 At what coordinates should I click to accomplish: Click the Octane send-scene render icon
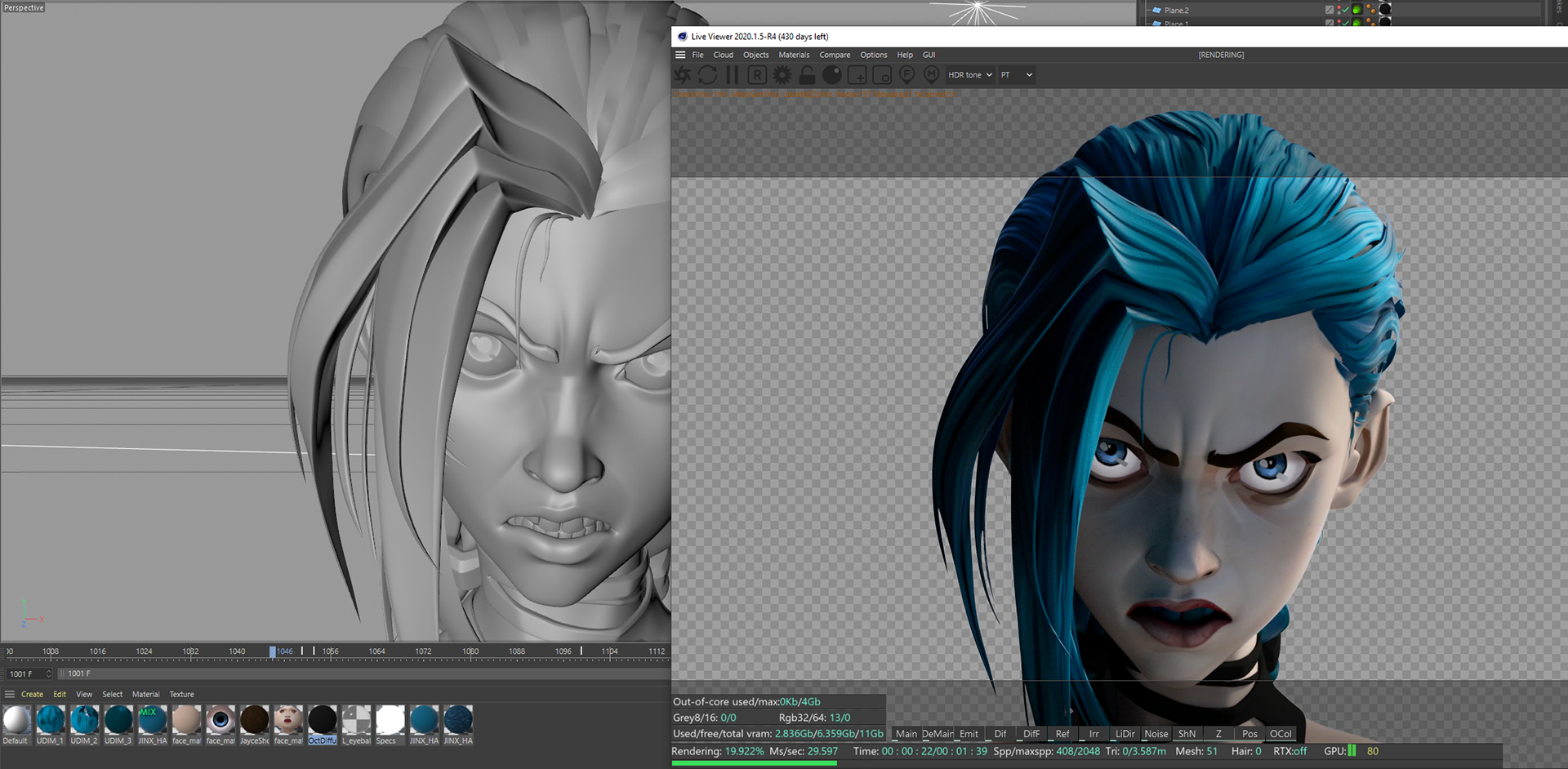[x=683, y=75]
